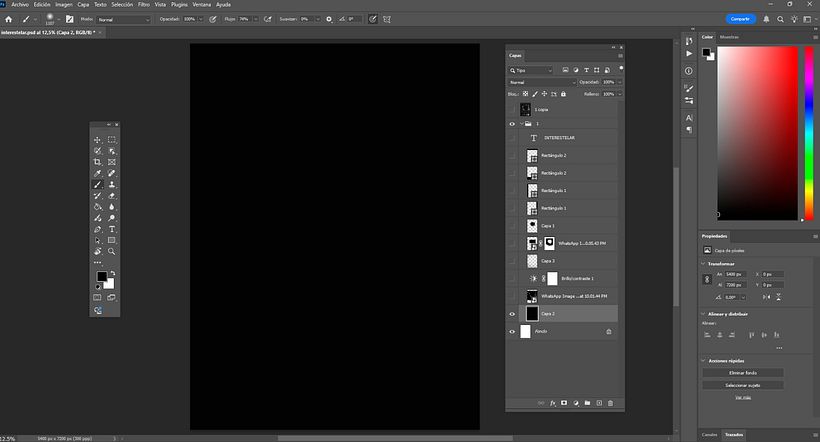This screenshot has height=442, width=820.
Task: Show the Capa 1 layer
Action: [512, 226]
